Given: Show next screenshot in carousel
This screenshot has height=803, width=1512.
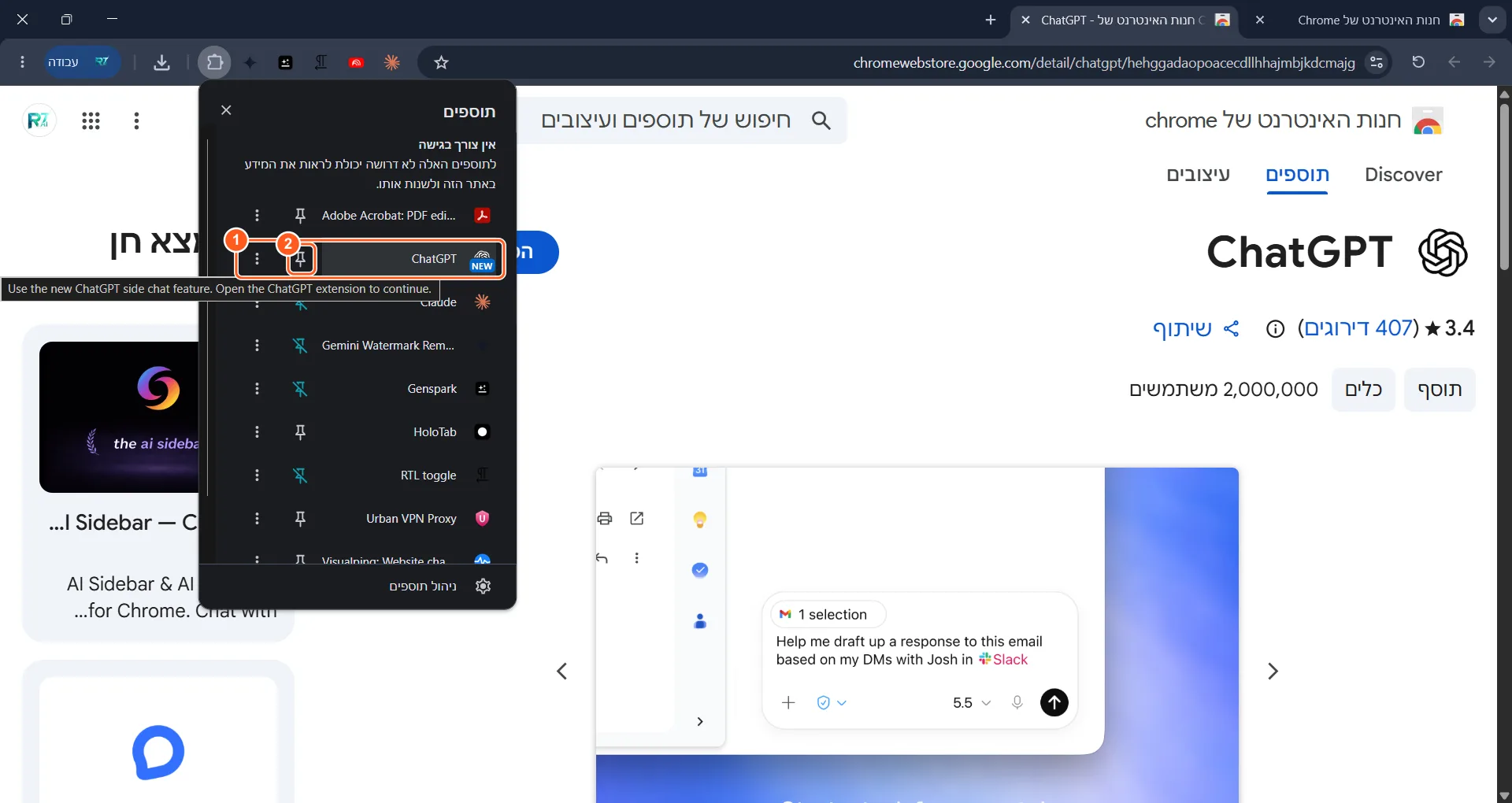Looking at the screenshot, I should 1273,672.
